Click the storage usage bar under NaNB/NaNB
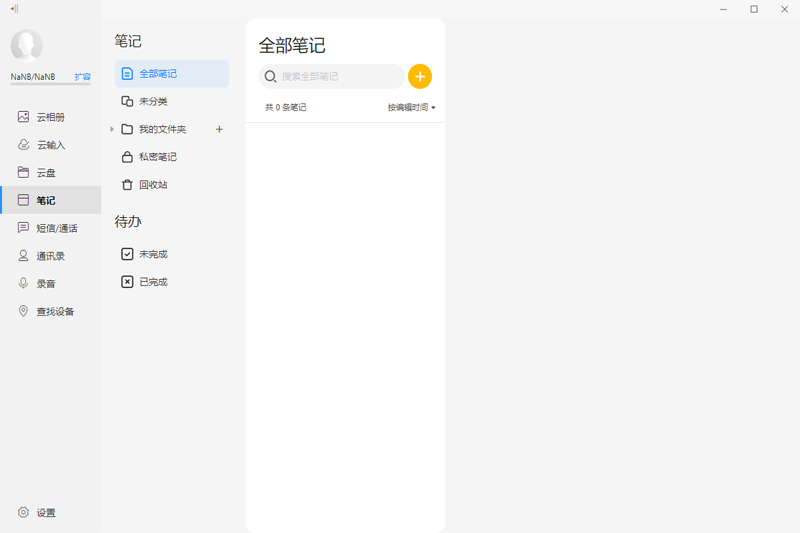This screenshot has width=800, height=533. (x=51, y=84)
